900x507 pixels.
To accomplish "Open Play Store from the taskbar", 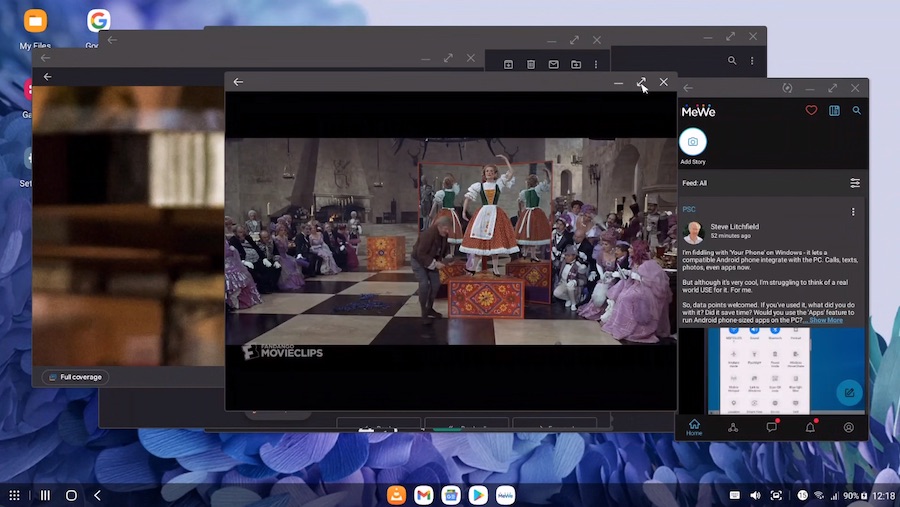I will click(478, 495).
